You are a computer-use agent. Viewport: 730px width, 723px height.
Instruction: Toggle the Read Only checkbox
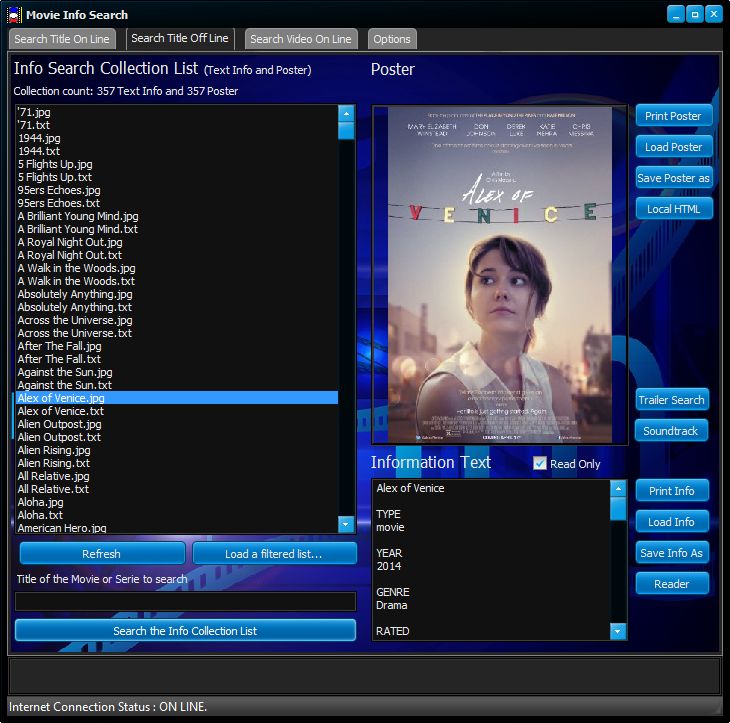[x=540, y=463]
